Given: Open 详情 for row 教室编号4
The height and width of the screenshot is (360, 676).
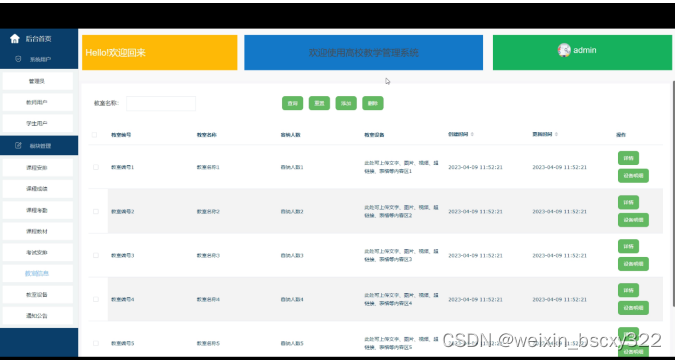Looking at the screenshot, I should pos(628,290).
